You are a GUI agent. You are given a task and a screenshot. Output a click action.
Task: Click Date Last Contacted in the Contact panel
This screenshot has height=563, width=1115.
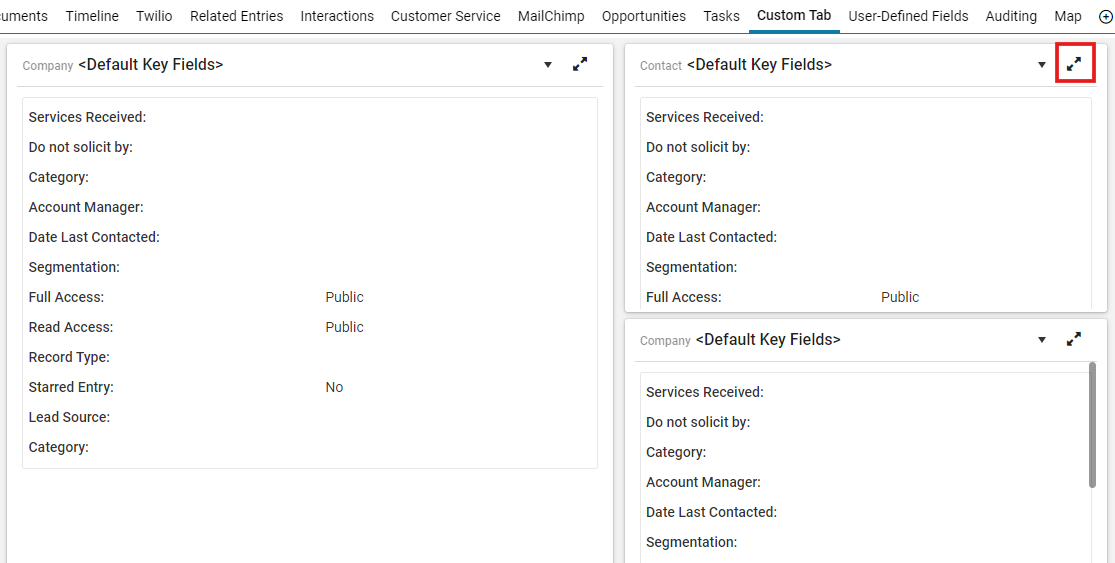[711, 237]
